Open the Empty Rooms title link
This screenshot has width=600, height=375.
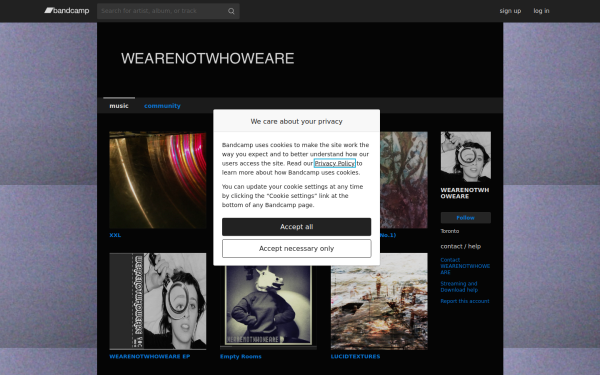(x=241, y=357)
